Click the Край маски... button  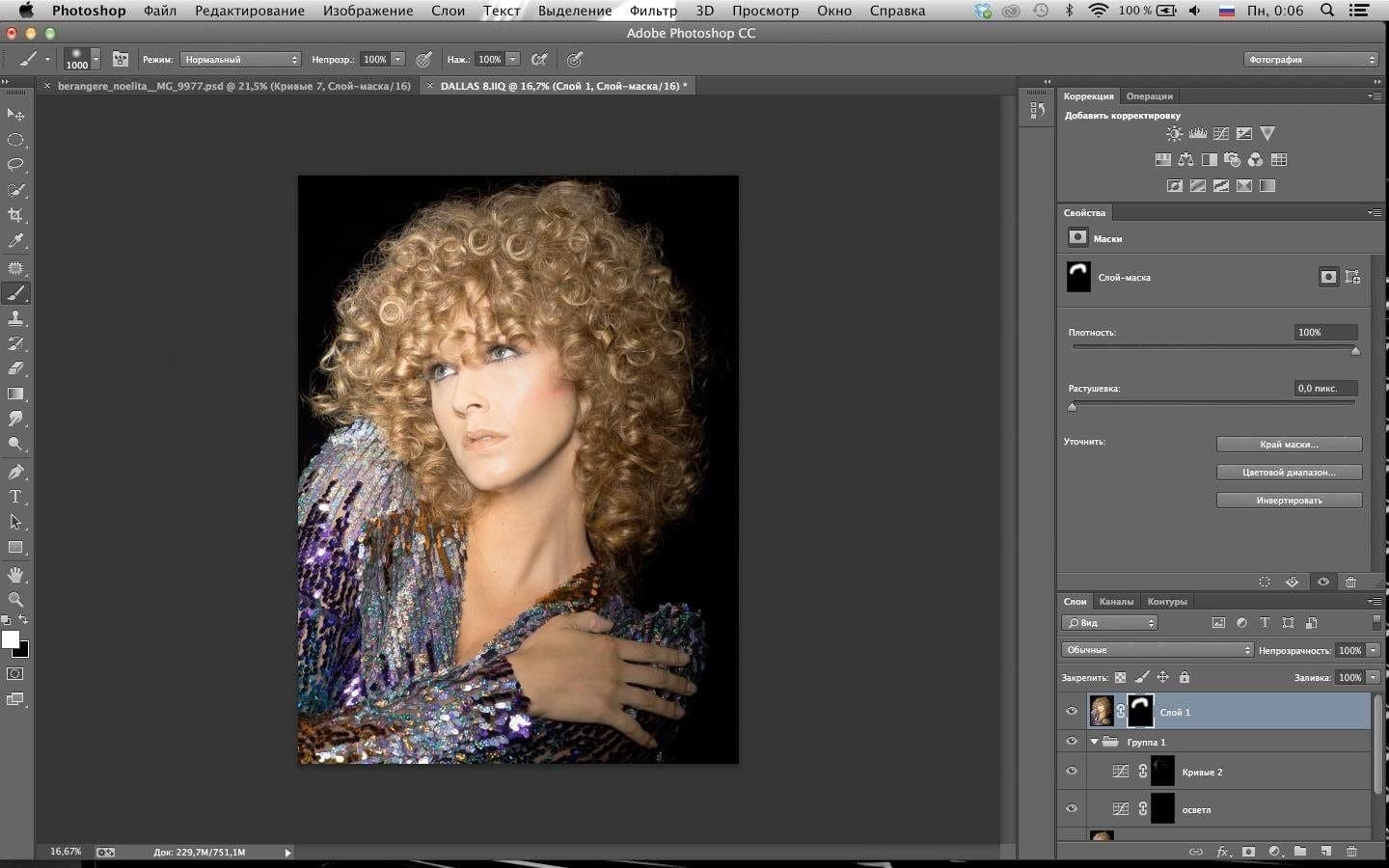1289,445
